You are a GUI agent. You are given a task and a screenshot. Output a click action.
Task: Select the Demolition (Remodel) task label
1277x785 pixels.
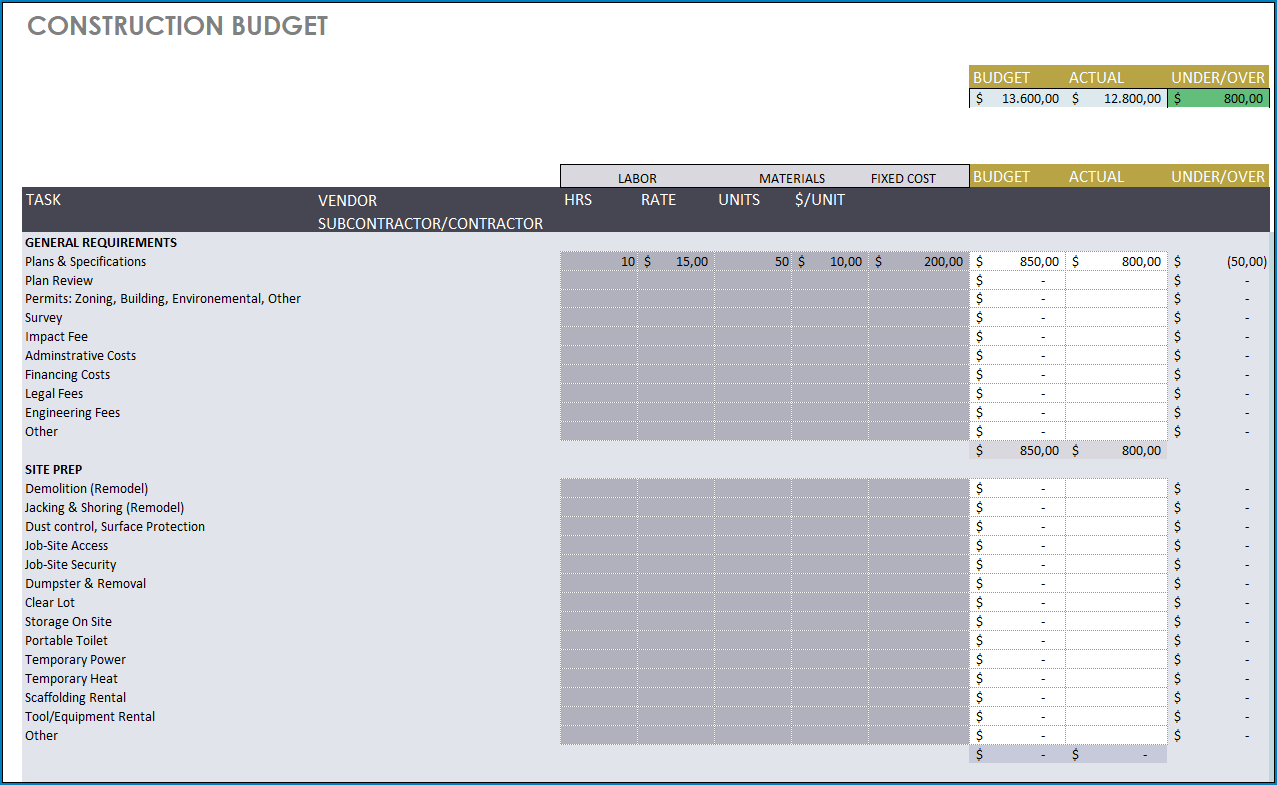(86, 488)
